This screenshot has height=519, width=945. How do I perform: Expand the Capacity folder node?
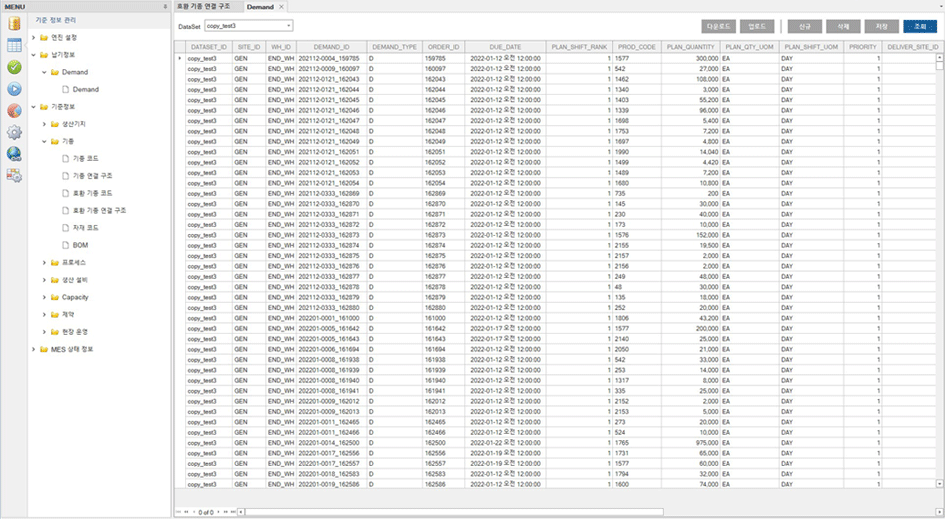[44, 297]
